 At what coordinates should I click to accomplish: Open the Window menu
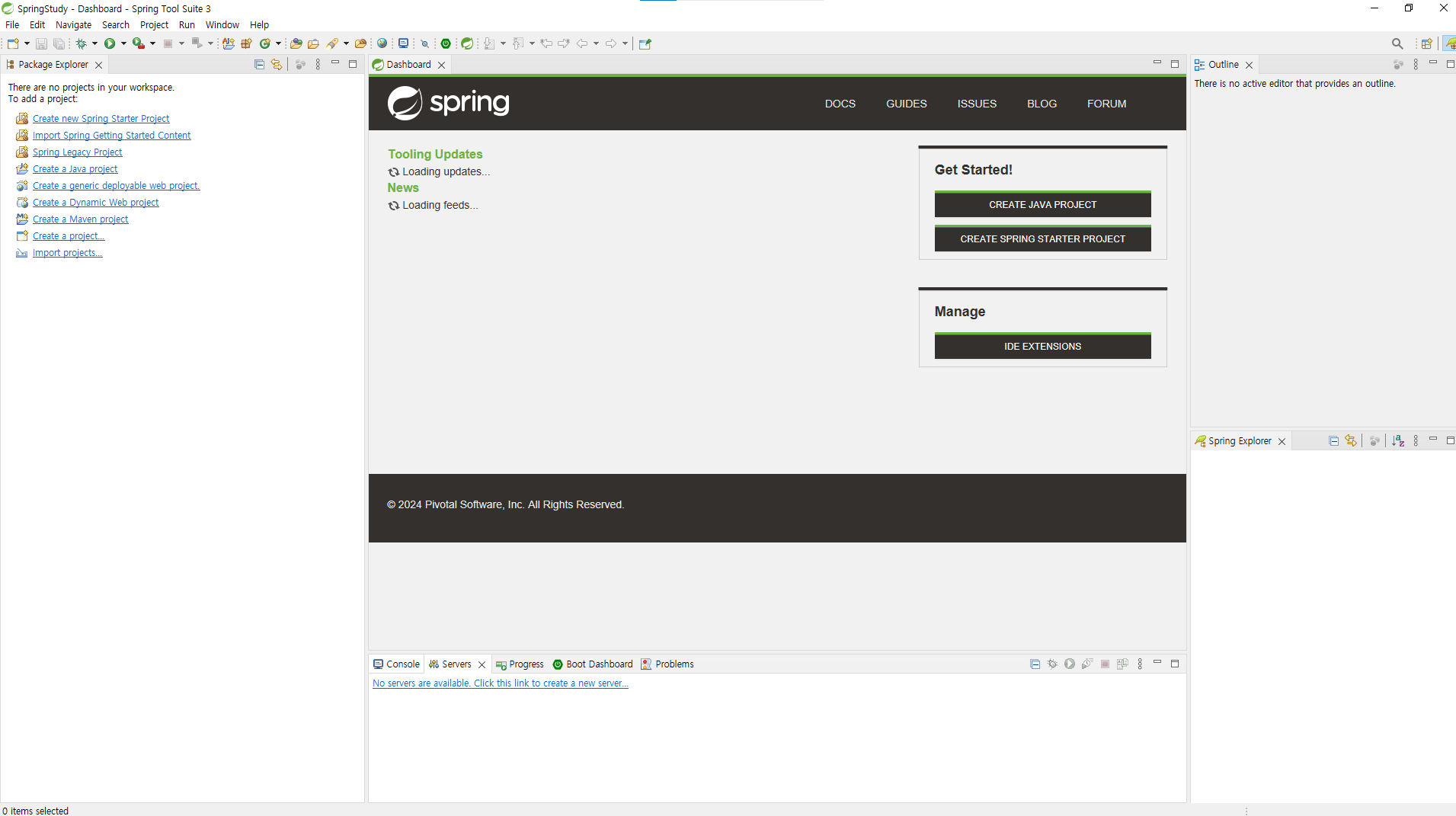pos(222,24)
